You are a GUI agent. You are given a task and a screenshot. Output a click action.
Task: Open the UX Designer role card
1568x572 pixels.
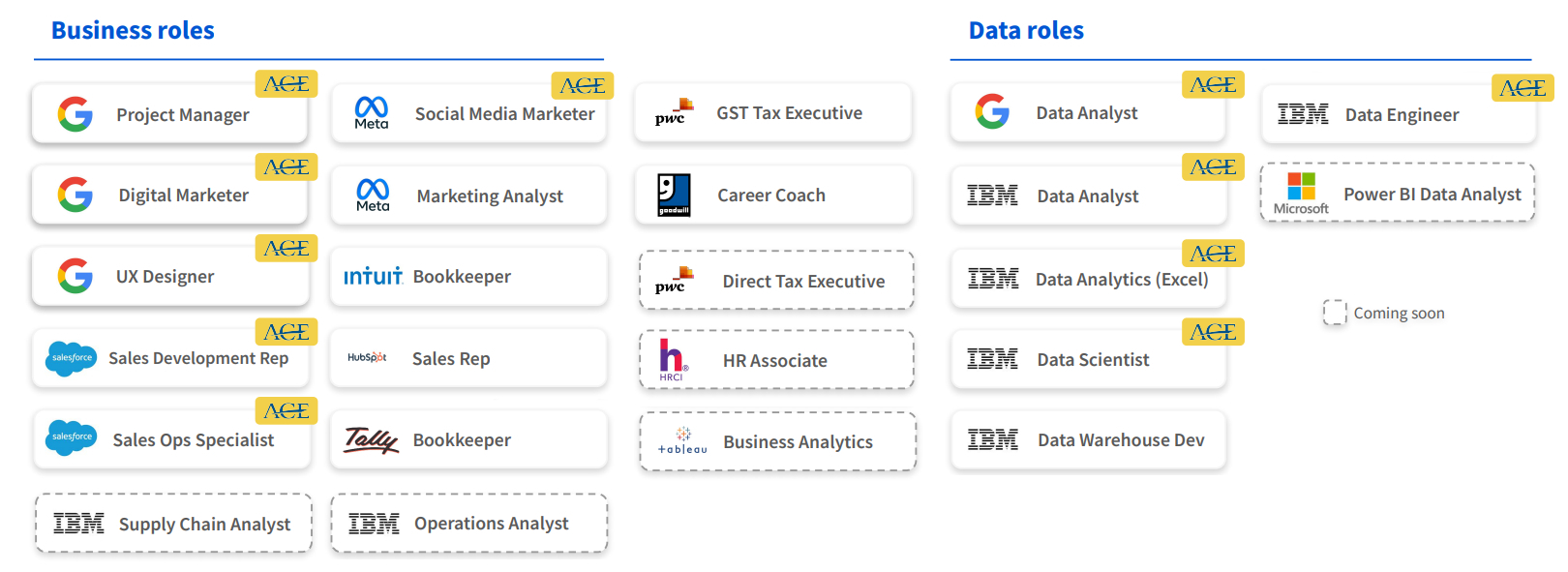[169, 277]
